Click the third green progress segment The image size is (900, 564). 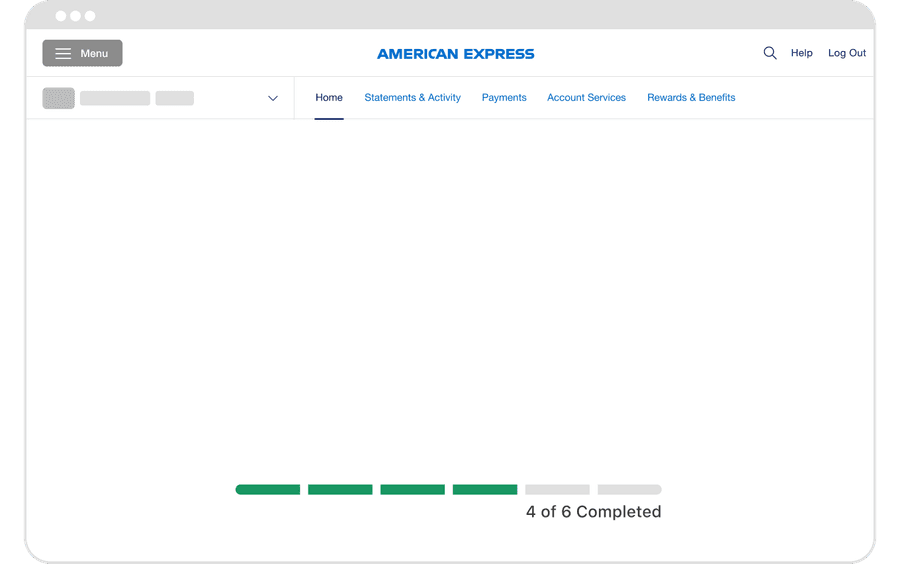click(x=412, y=490)
